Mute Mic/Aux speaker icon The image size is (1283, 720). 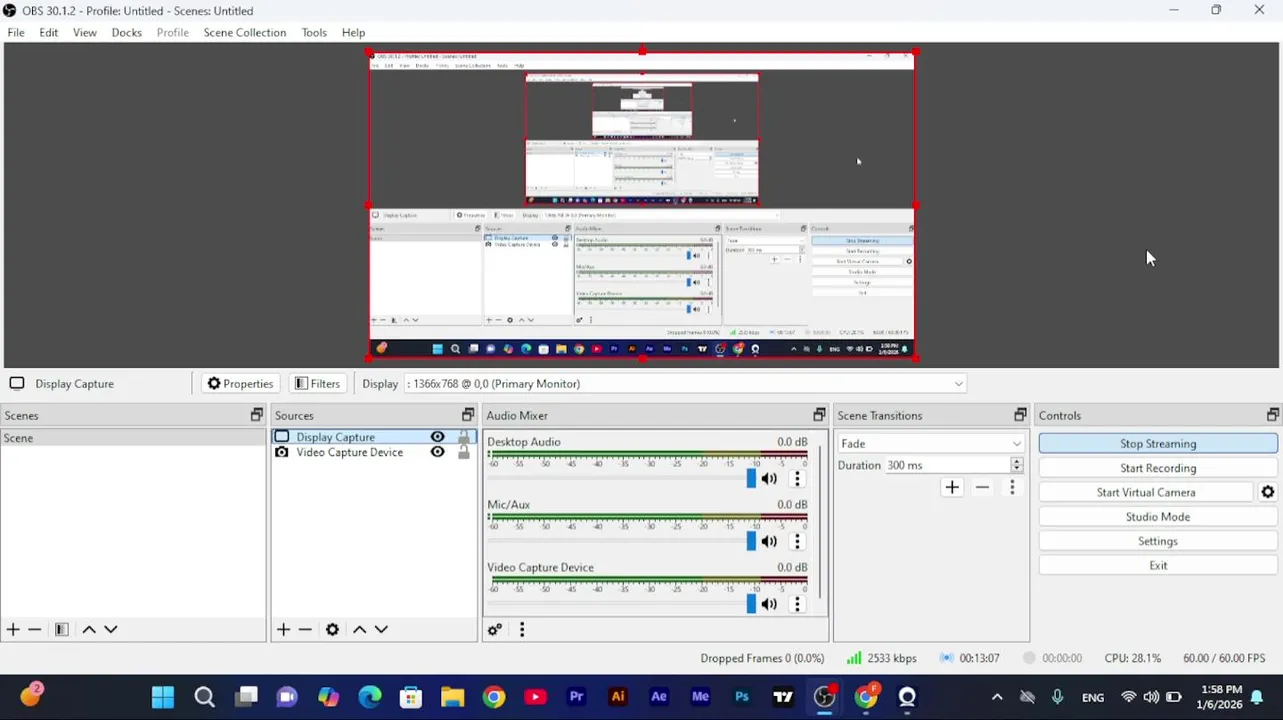click(769, 541)
